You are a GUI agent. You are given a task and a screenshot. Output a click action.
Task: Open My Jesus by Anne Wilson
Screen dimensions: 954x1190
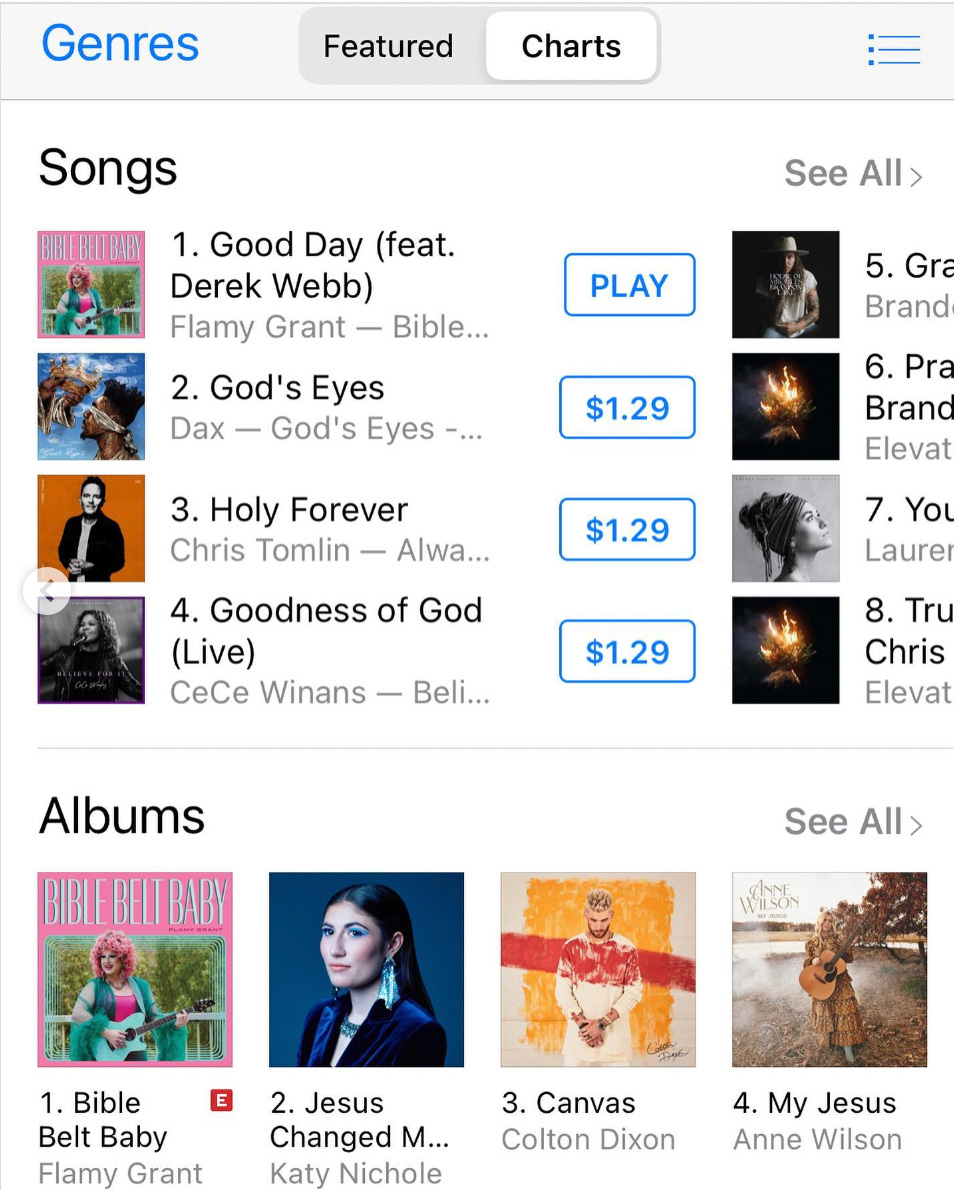click(x=828, y=970)
